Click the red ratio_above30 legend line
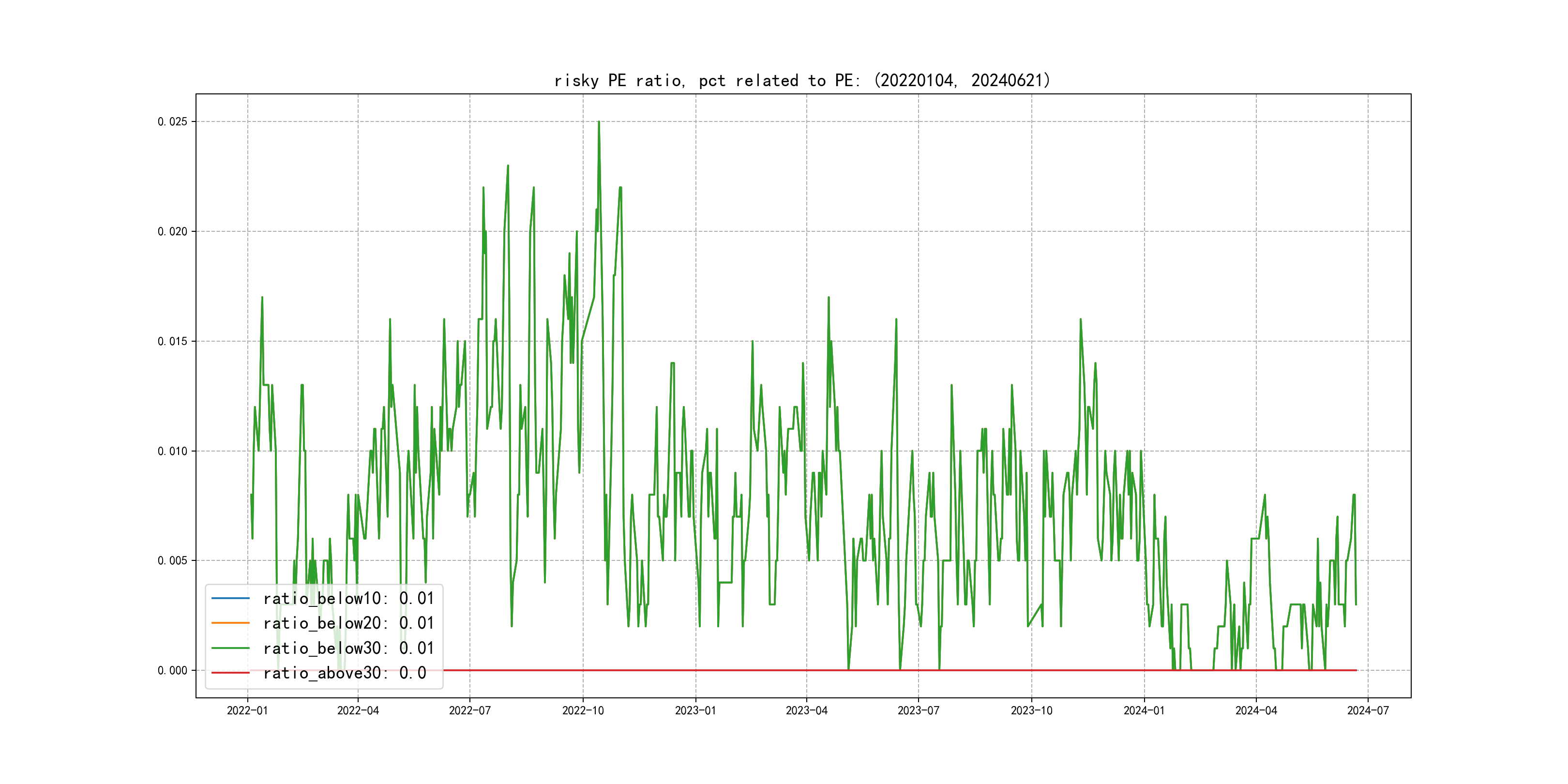Screen dimensions: 1568x784 click(x=230, y=673)
